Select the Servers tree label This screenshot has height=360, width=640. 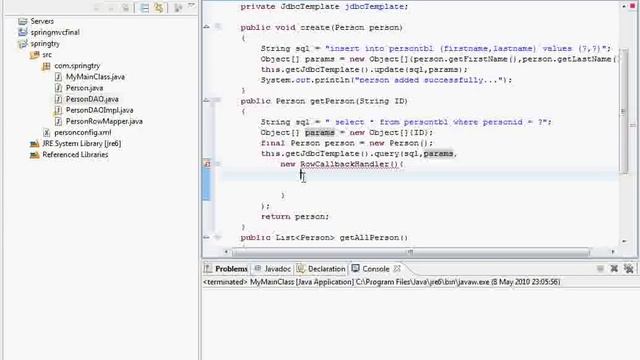[x=42, y=21]
